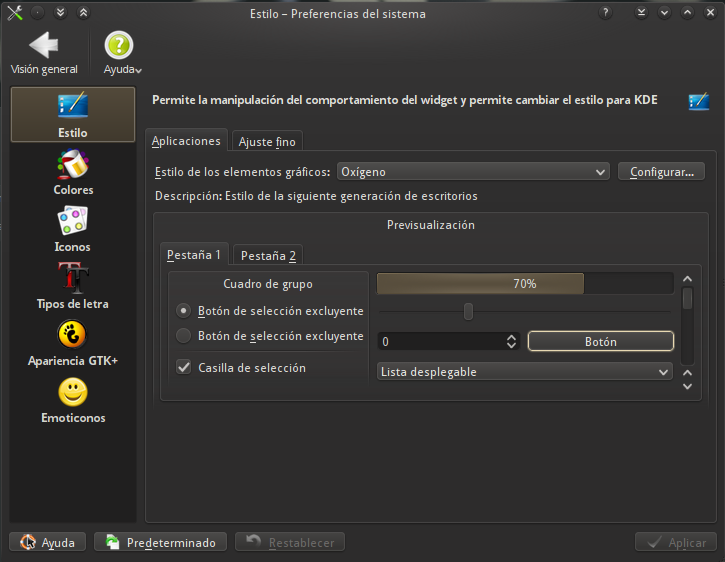This screenshot has width=725, height=562.
Task: Click the preview scrollbar thumb
Action: (x=688, y=298)
